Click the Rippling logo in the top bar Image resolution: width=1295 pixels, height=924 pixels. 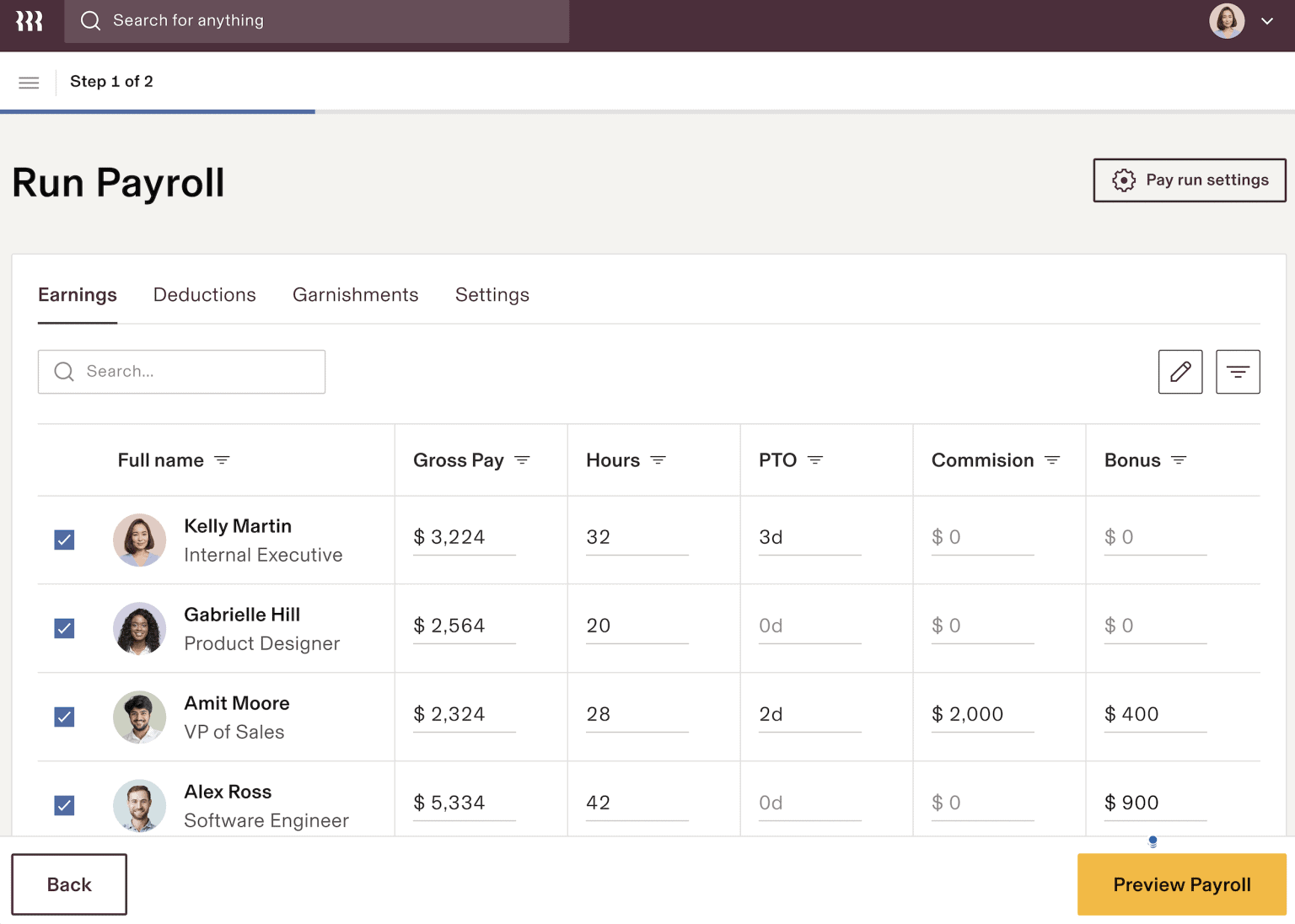click(x=29, y=21)
